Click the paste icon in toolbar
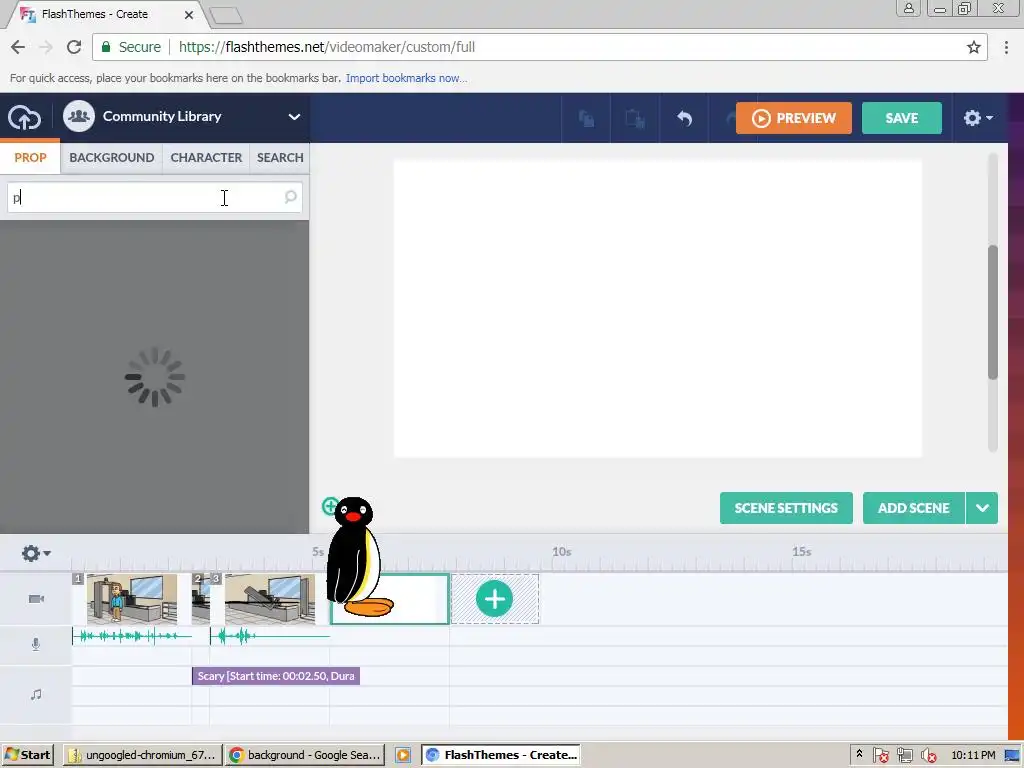1024x768 pixels. [x=635, y=118]
